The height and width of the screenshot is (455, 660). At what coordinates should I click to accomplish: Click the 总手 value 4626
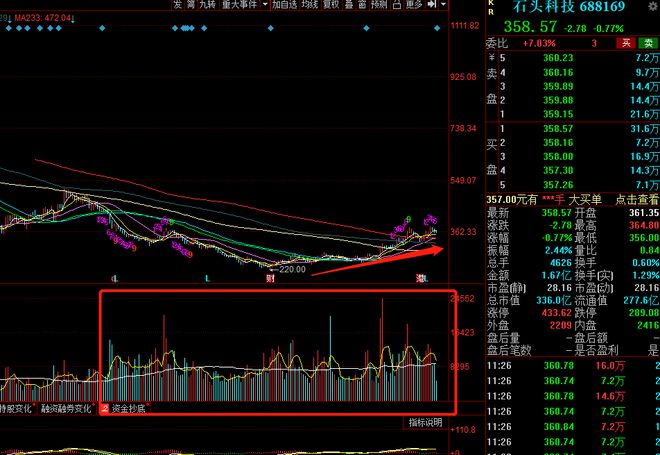pyautogui.click(x=561, y=263)
